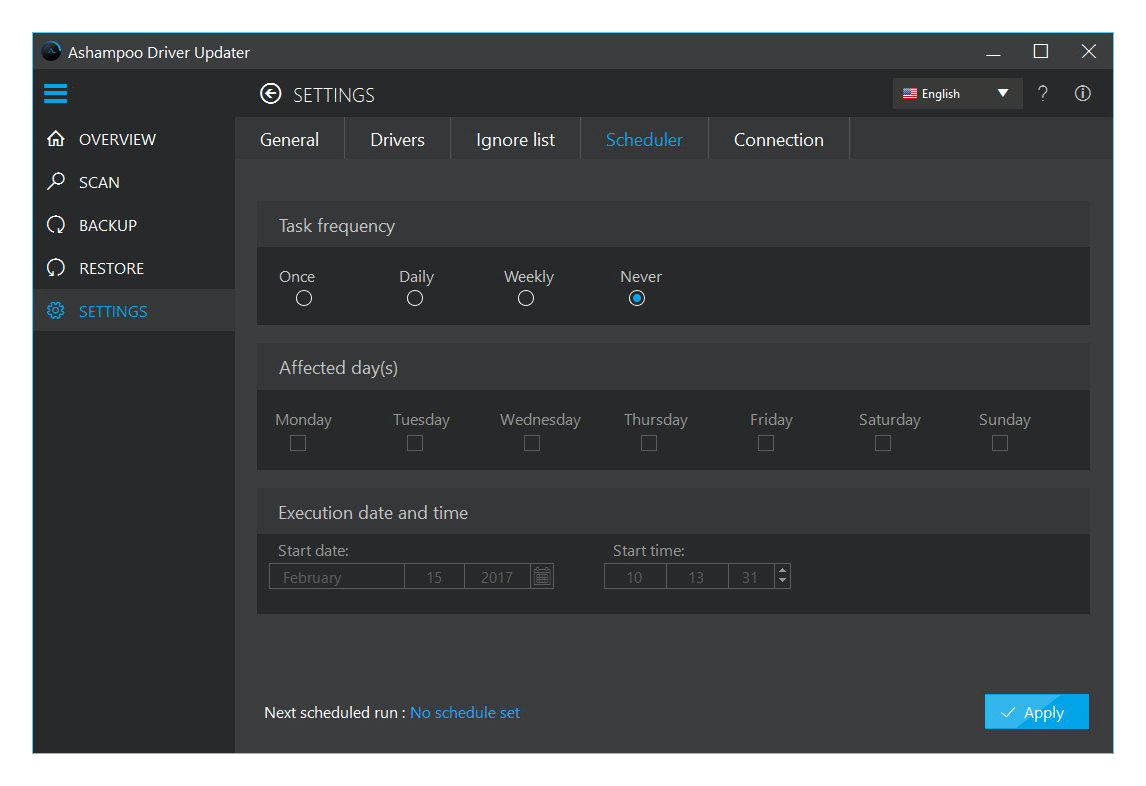
Task: Select the Daily task frequency
Action: coord(415,298)
